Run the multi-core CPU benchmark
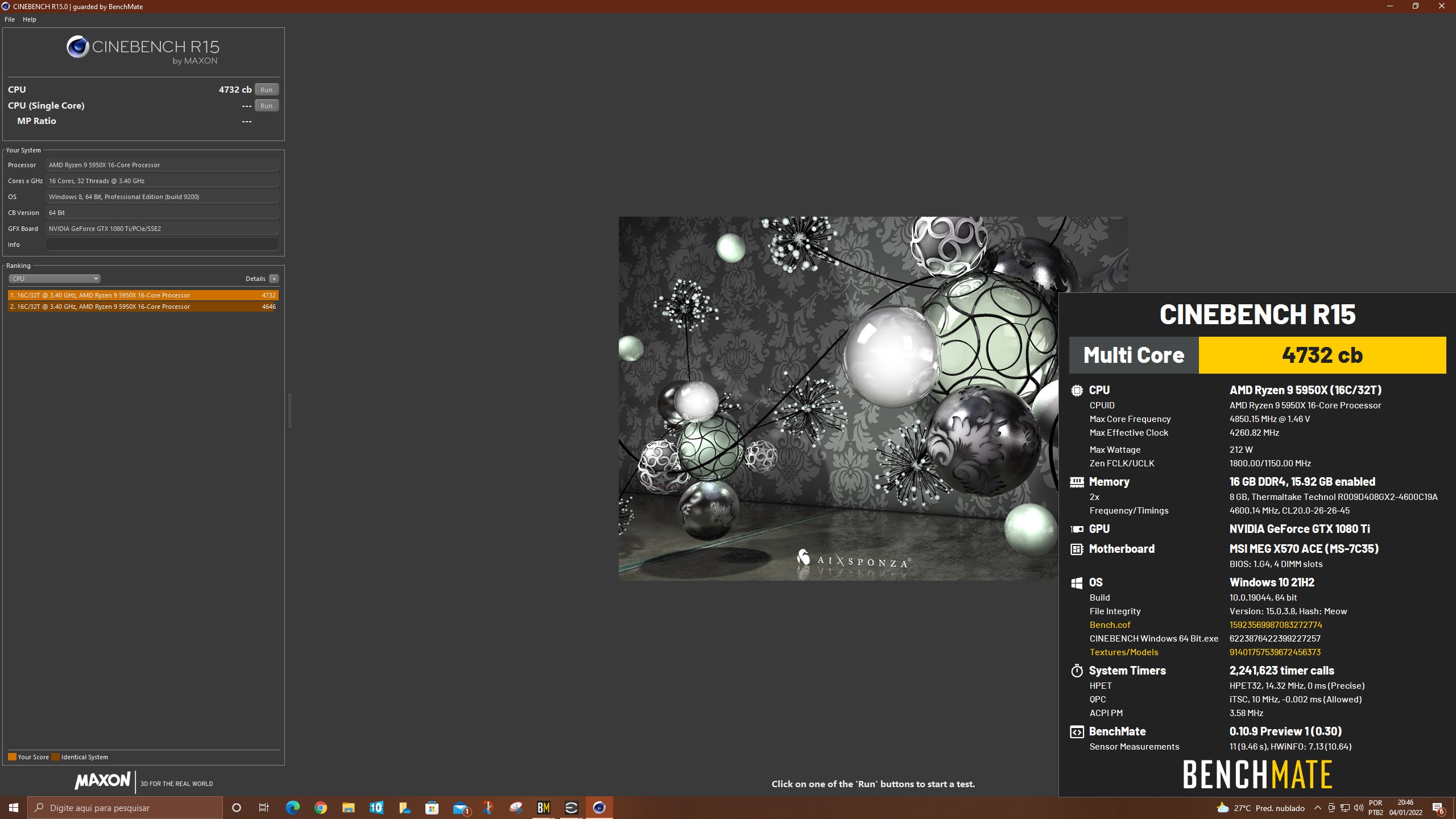This screenshot has height=819, width=1456. (266, 90)
